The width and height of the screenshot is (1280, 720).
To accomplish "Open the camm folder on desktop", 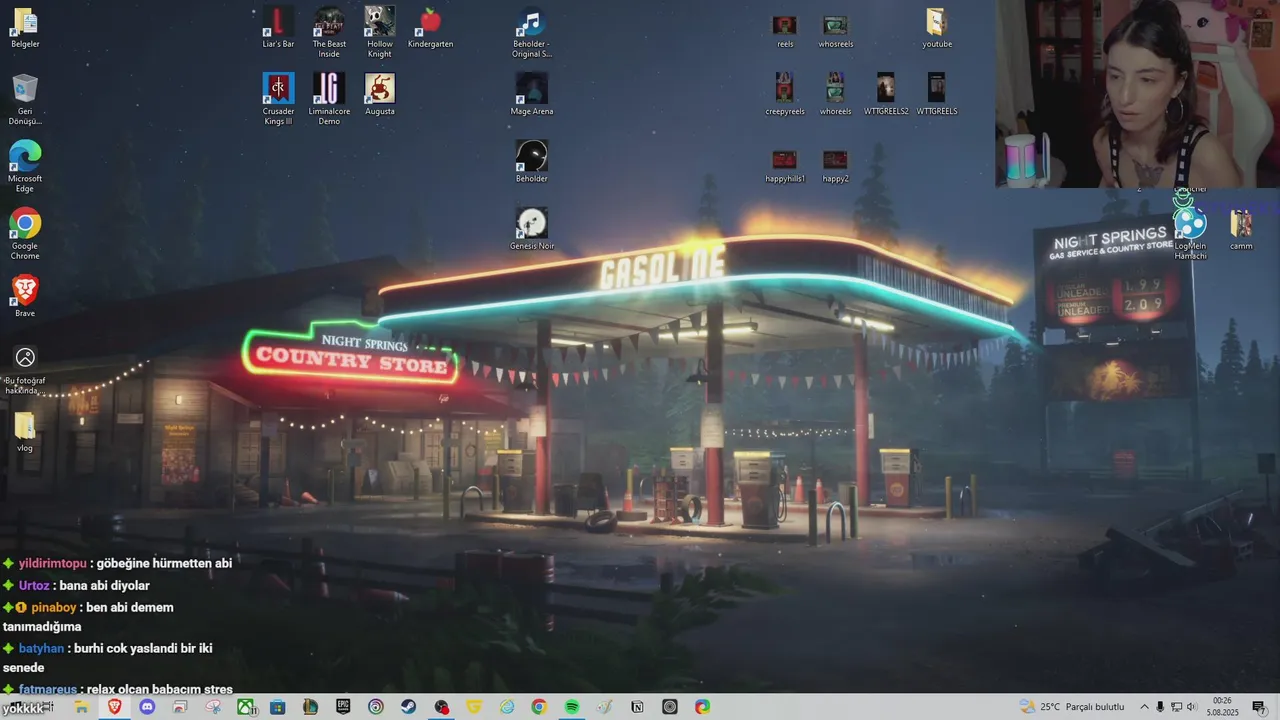I will point(1241,229).
